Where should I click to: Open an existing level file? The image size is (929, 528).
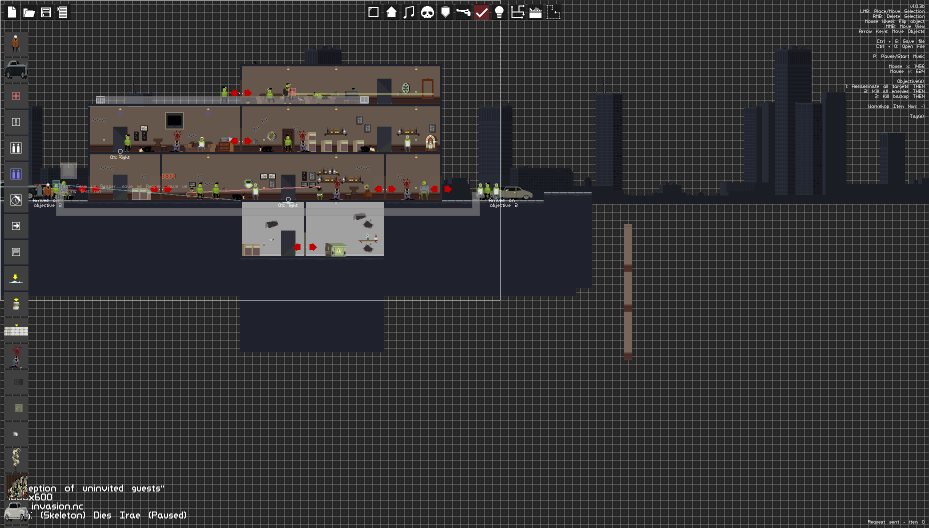coord(29,12)
